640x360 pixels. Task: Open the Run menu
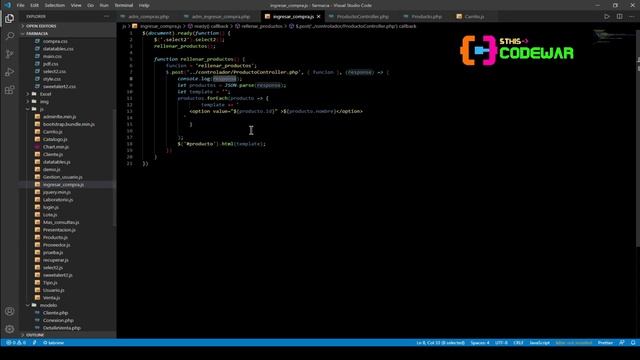coord(104,5)
